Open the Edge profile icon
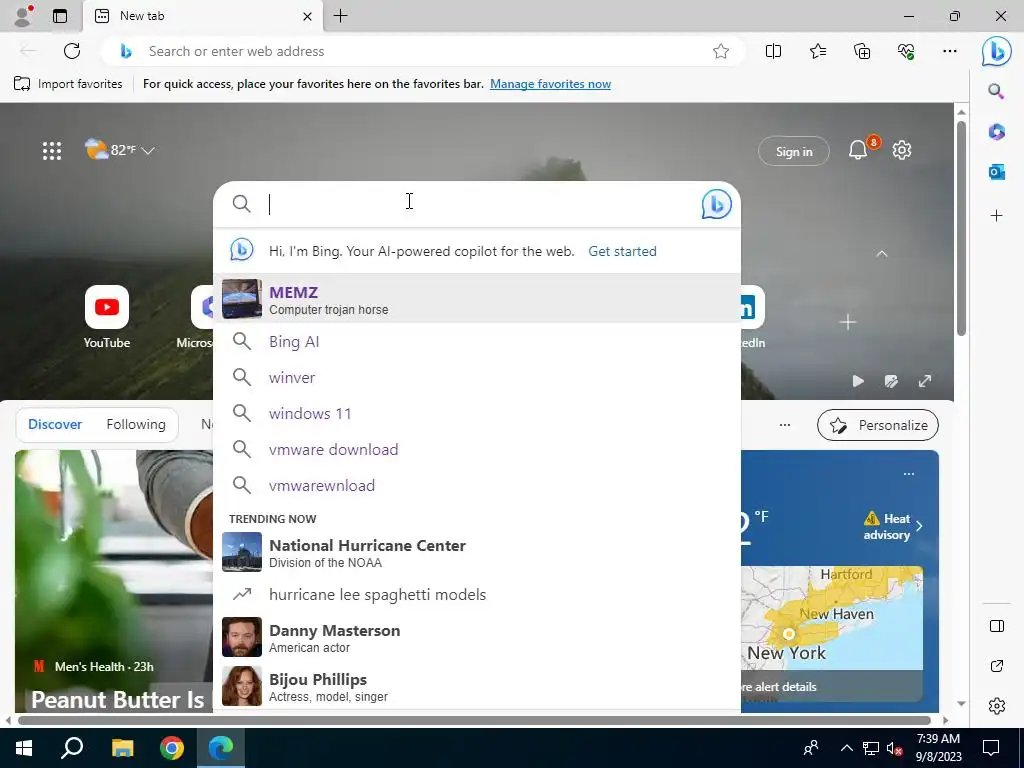The image size is (1024, 768). coord(24,16)
